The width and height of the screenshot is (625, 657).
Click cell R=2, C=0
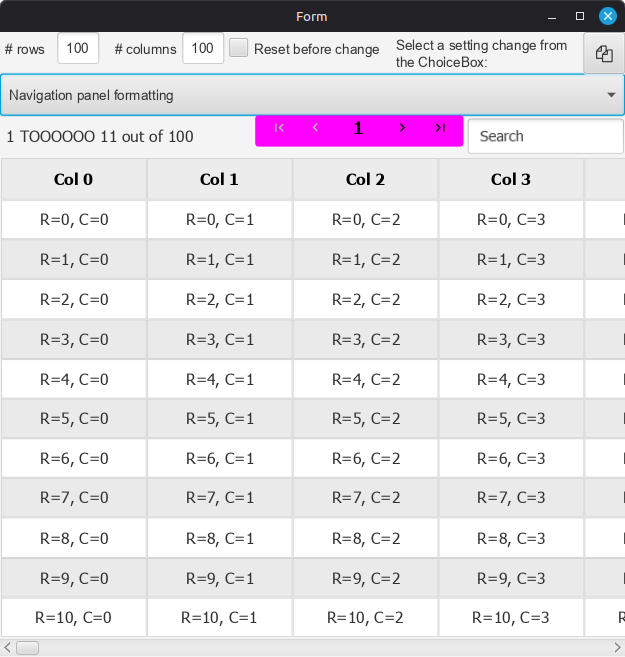tap(74, 300)
